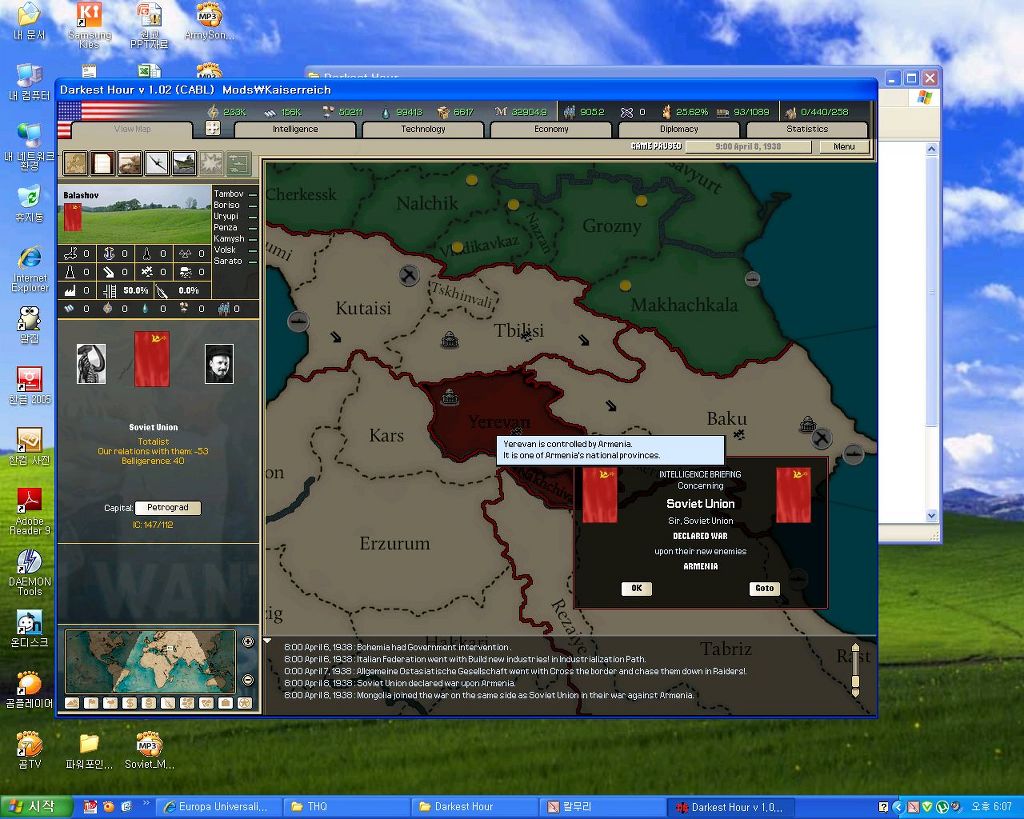Click the Petrograd capital button

pos(168,507)
